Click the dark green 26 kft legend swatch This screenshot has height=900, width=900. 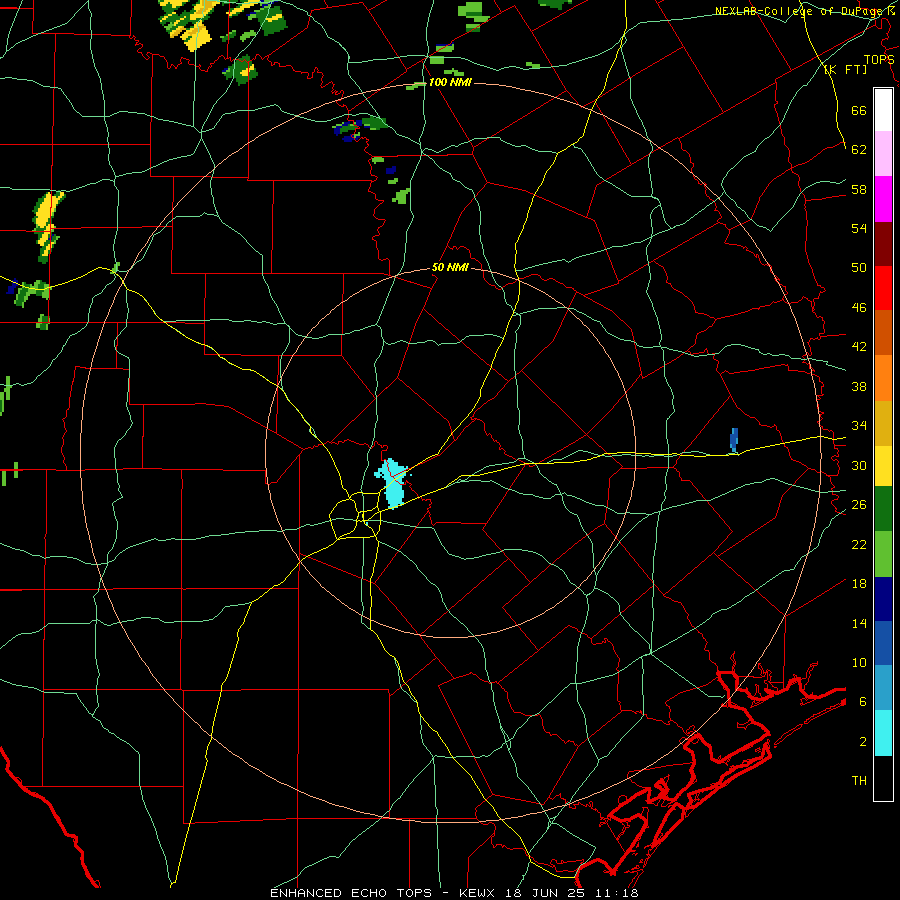883,509
